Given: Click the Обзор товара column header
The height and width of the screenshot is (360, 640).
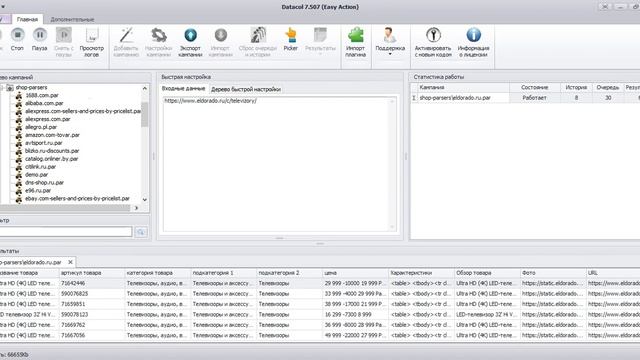Looking at the screenshot, I should (487, 273).
